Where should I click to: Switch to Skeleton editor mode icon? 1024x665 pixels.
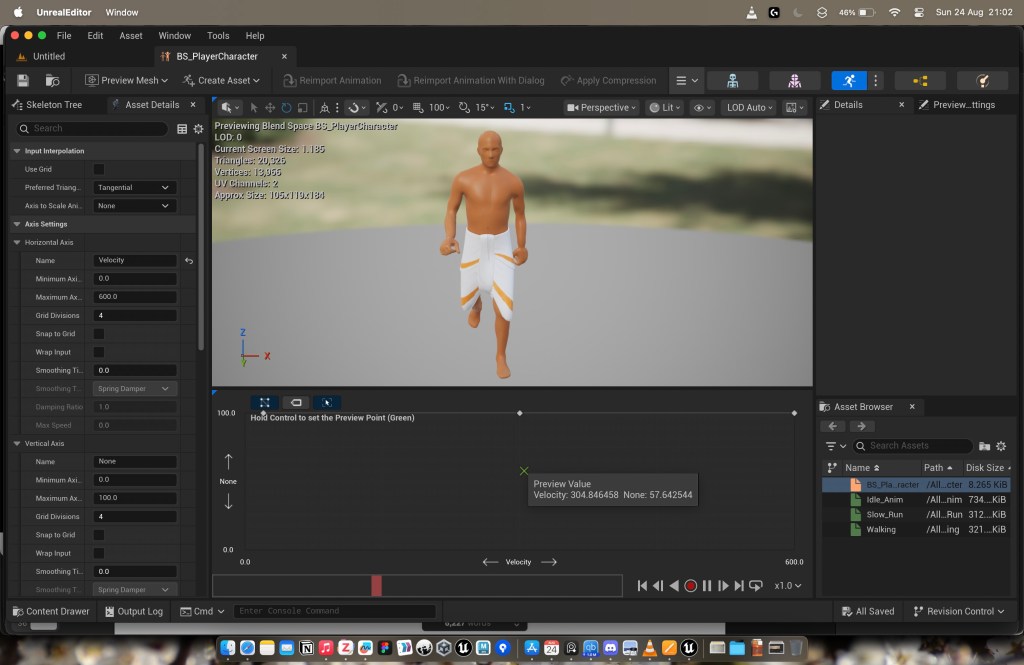tap(732, 80)
